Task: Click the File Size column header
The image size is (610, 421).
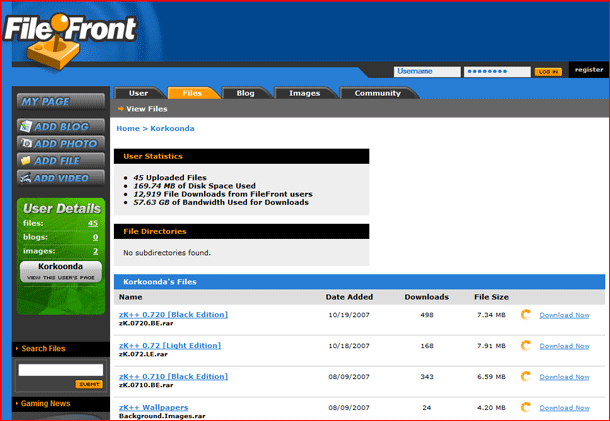Action: (491, 297)
